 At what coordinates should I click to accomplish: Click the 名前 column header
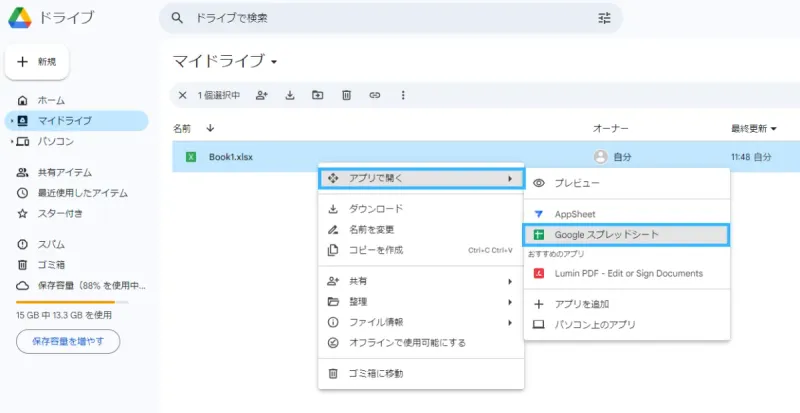[x=182, y=129]
